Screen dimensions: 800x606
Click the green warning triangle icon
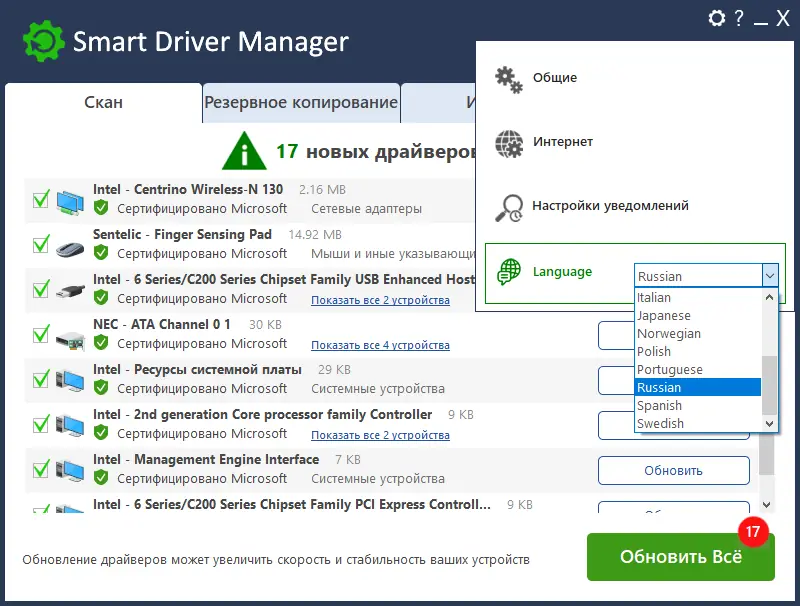point(244,152)
